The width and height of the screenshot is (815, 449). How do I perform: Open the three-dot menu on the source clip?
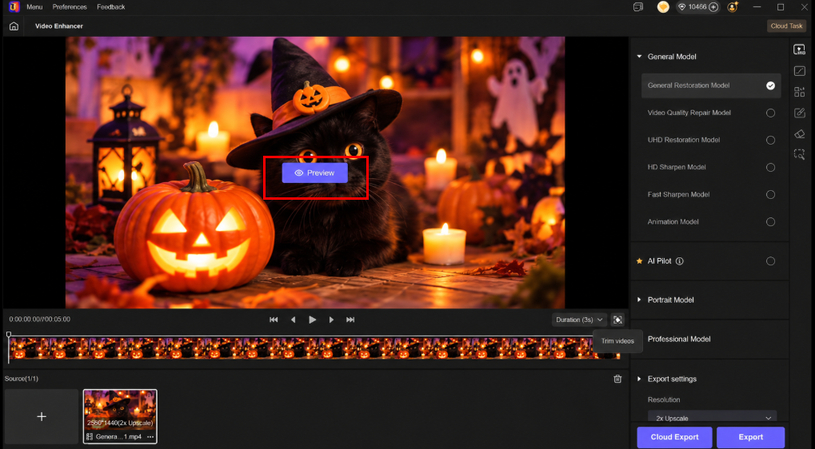pos(150,437)
